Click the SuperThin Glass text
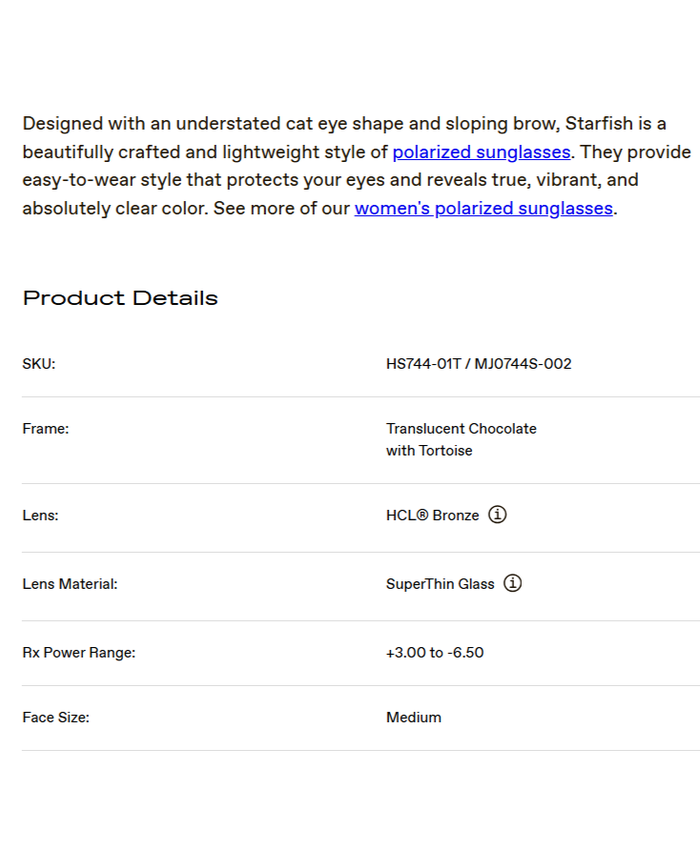700x850 pixels. click(x=440, y=584)
